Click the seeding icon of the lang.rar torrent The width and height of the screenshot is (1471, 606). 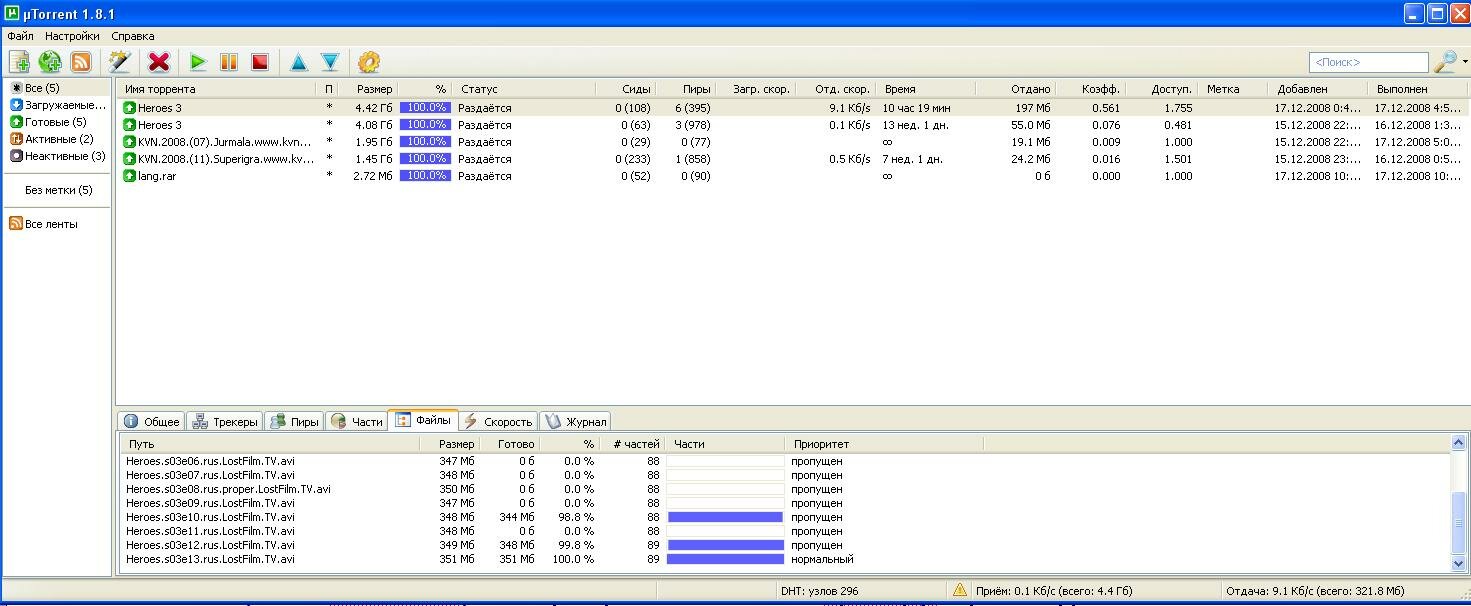tap(129, 176)
